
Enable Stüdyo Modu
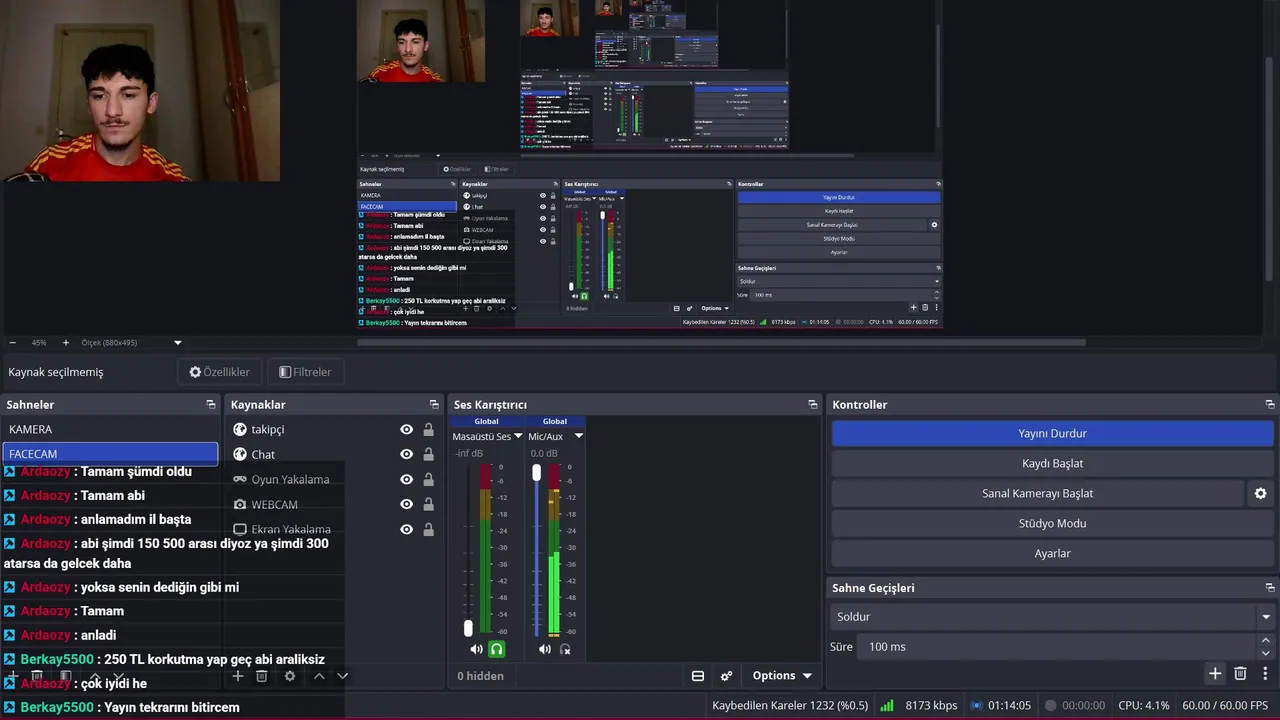[x=1052, y=523]
